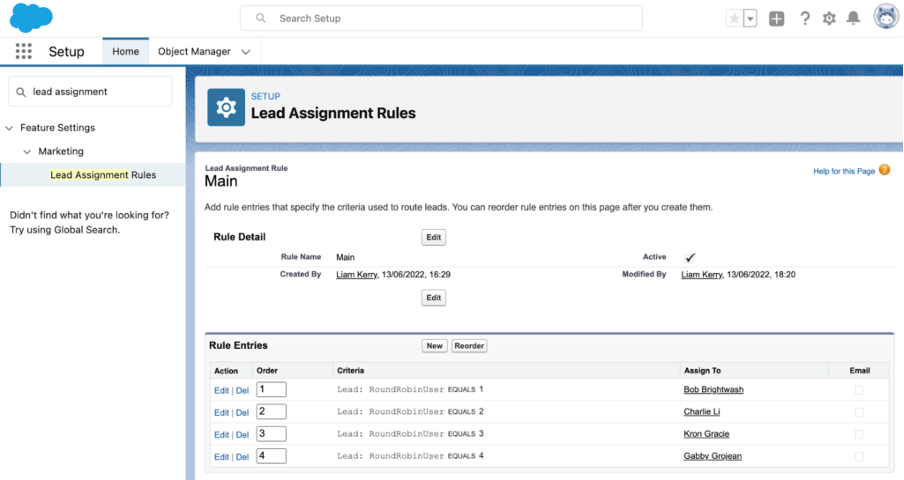904x480 pixels.
Task: Open the Modified By Liam Kerry link
Action: click(702, 275)
